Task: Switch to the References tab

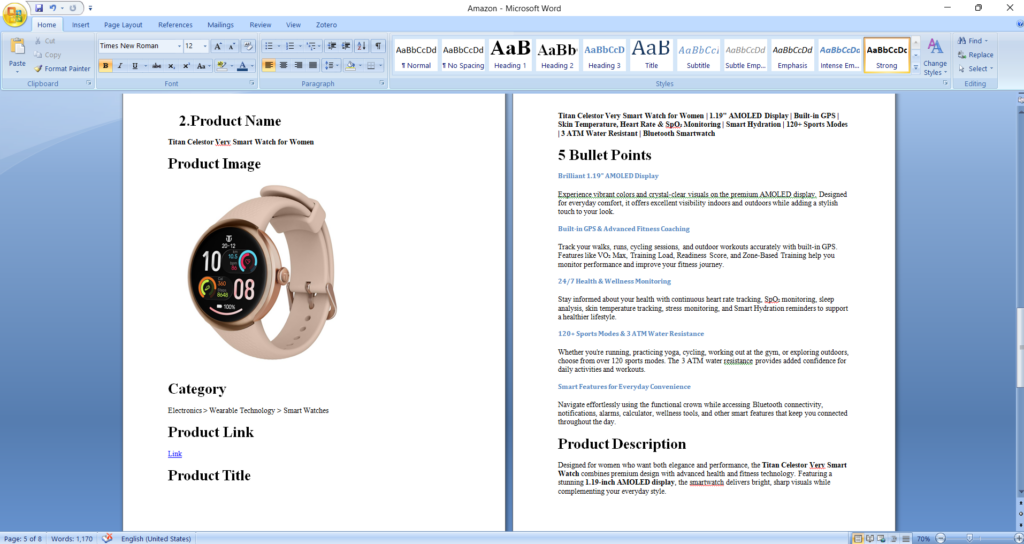Action: click(174, 25)
